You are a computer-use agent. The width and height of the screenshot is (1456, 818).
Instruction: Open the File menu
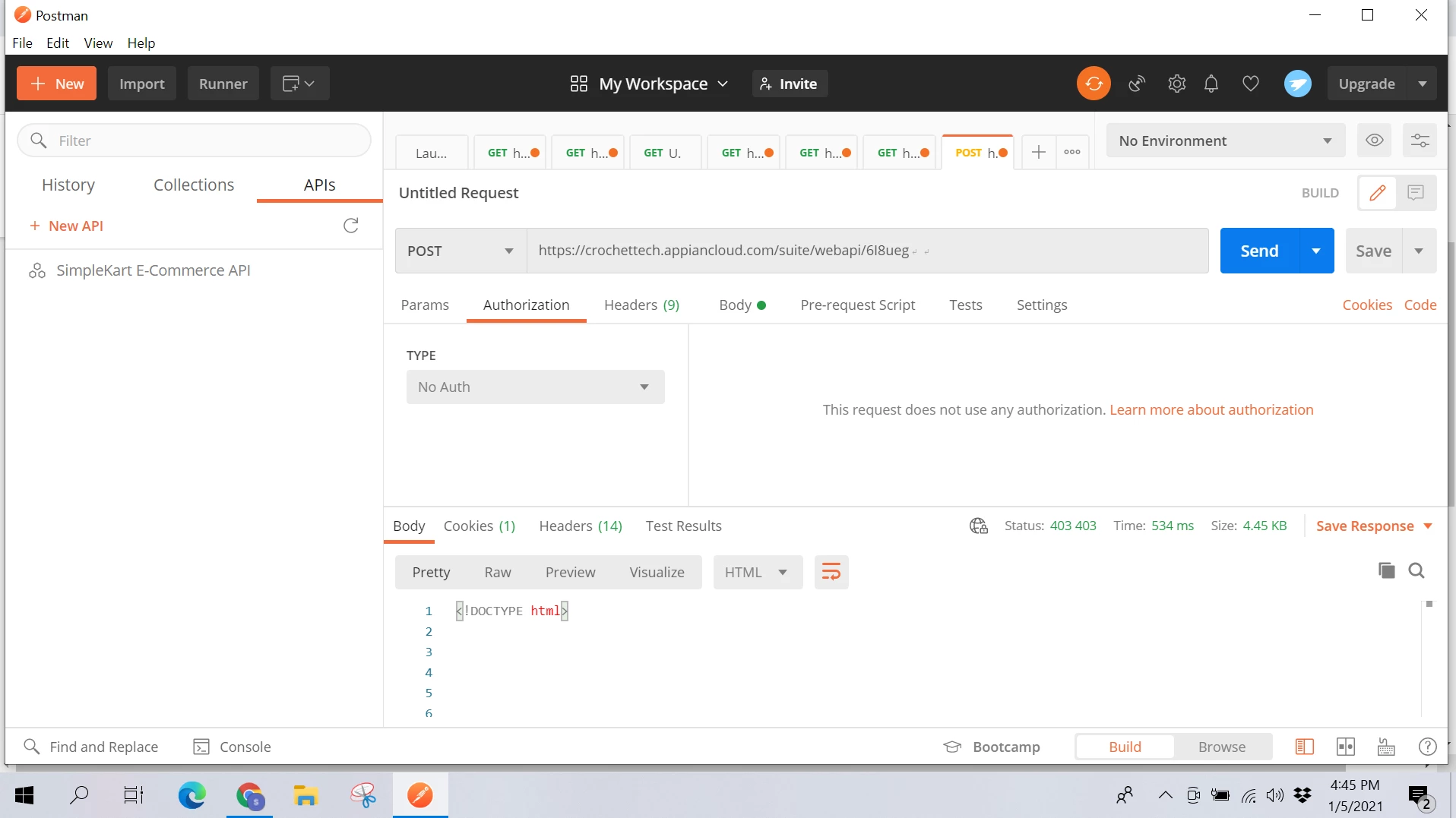point(22,43)
